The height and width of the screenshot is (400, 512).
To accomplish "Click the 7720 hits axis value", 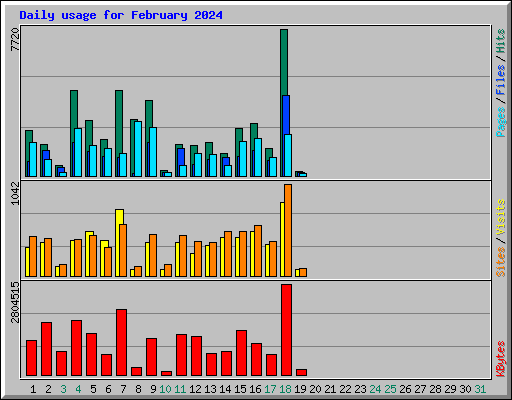I will click(x=15, y=40).
